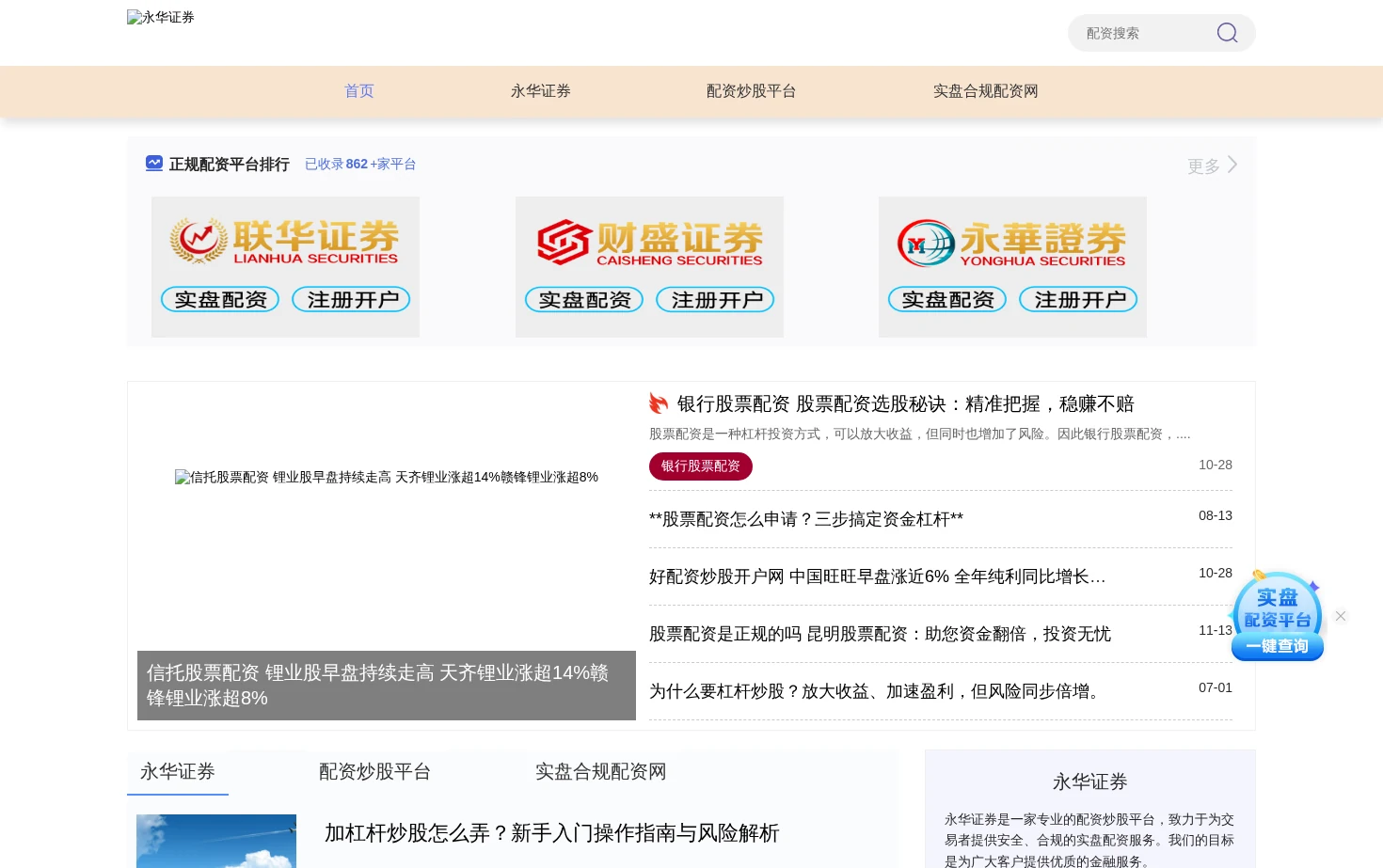Viewport: 1383px width, 868px height.
Task: Click 注册开户 under 永華證券
Action: click(x=1078, y=300)
